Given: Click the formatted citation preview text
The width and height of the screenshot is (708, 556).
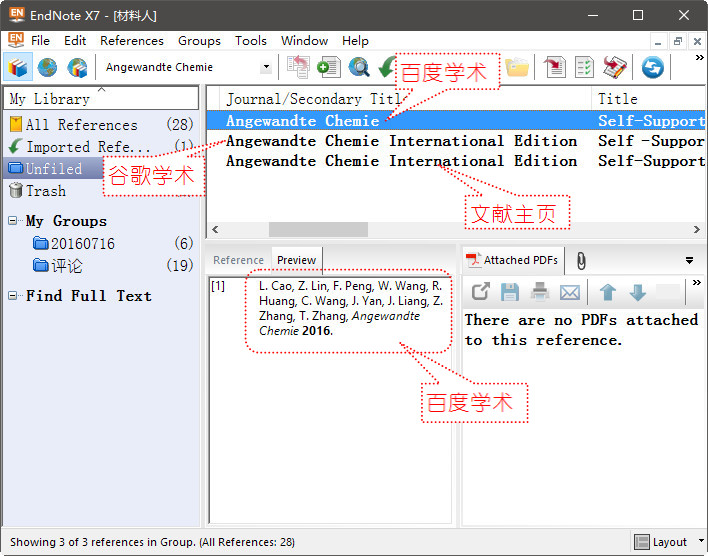Looking at the screenshot, I should tap(350, 308).
